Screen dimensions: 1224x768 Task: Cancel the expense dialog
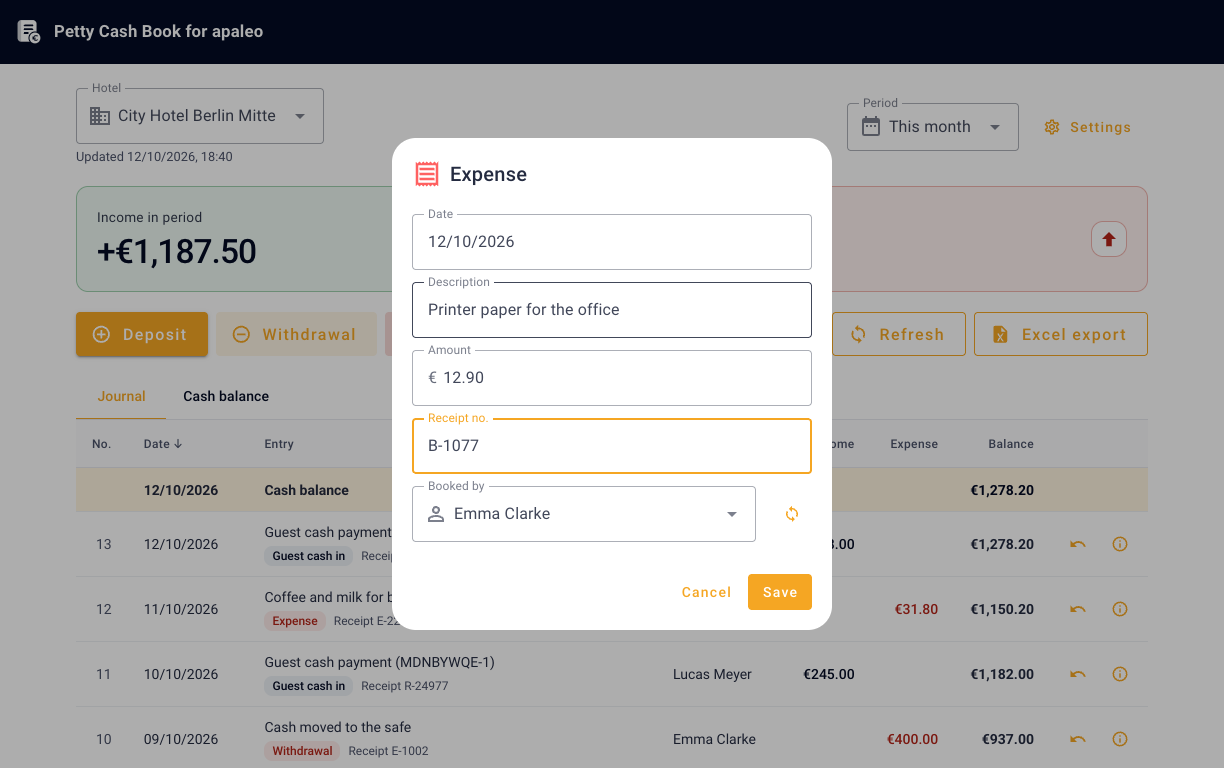point(707,592)
